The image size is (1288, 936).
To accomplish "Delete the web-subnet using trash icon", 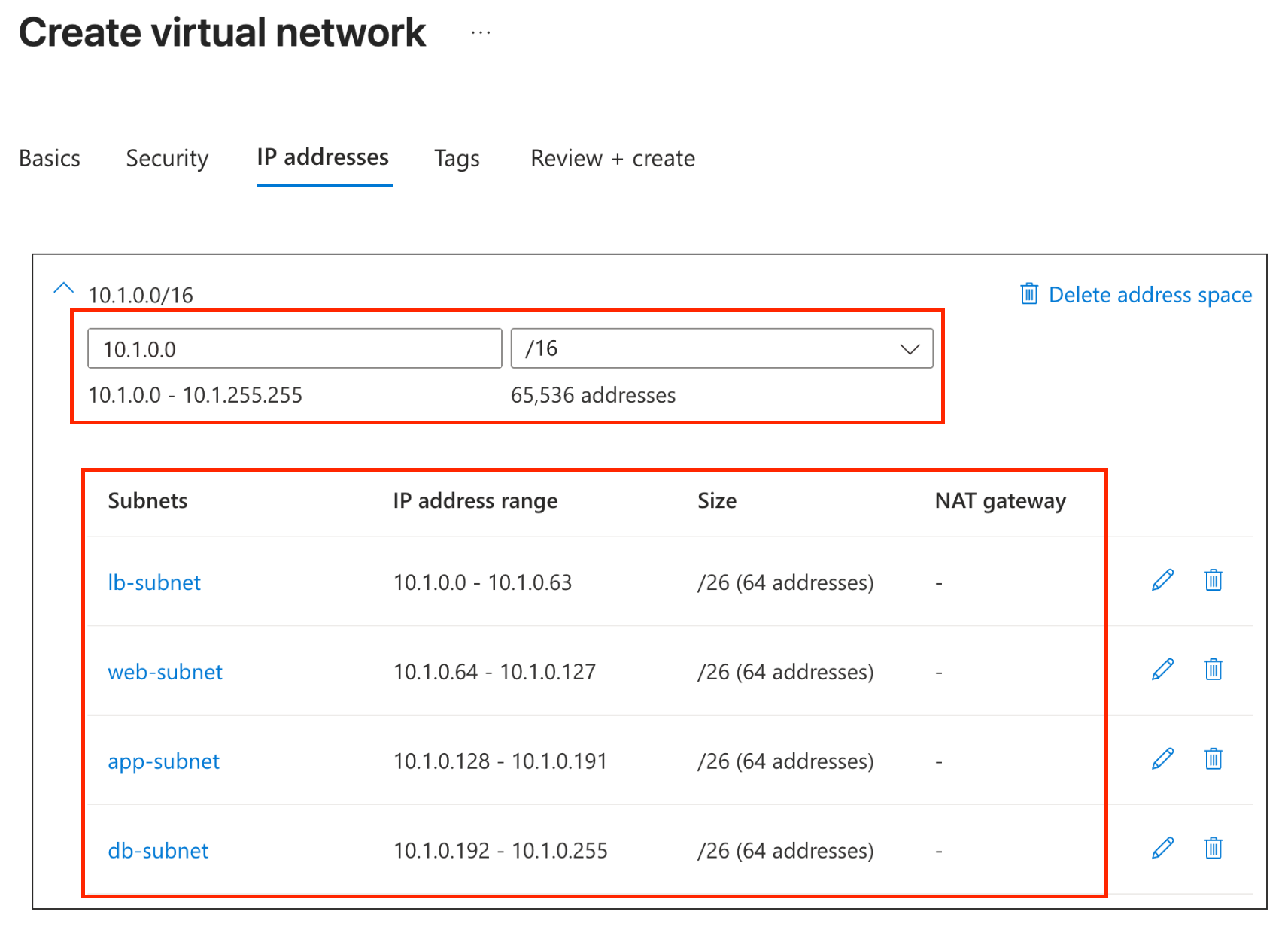I will tap(1213, 670).
